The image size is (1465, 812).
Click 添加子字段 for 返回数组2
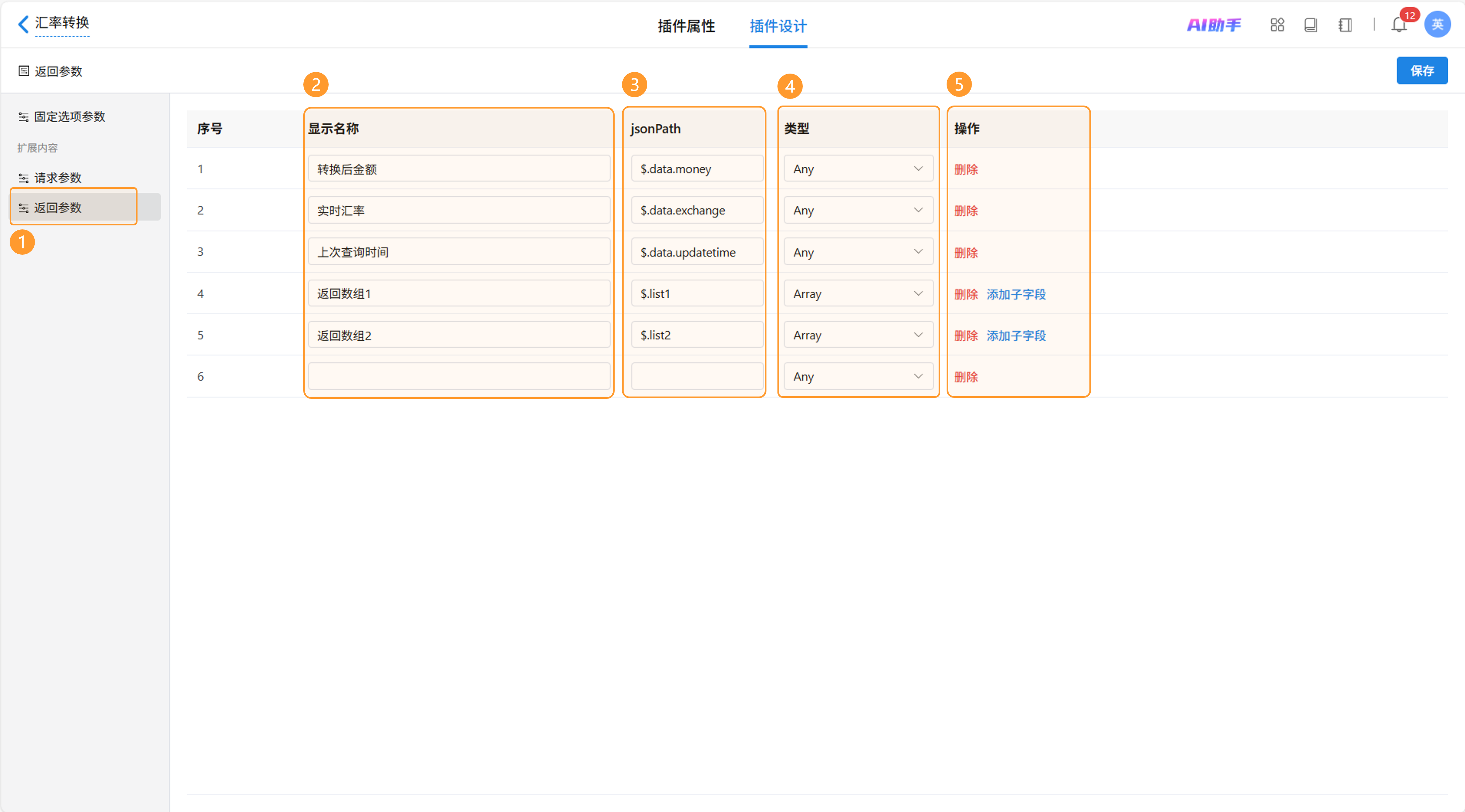[1016, 336]
